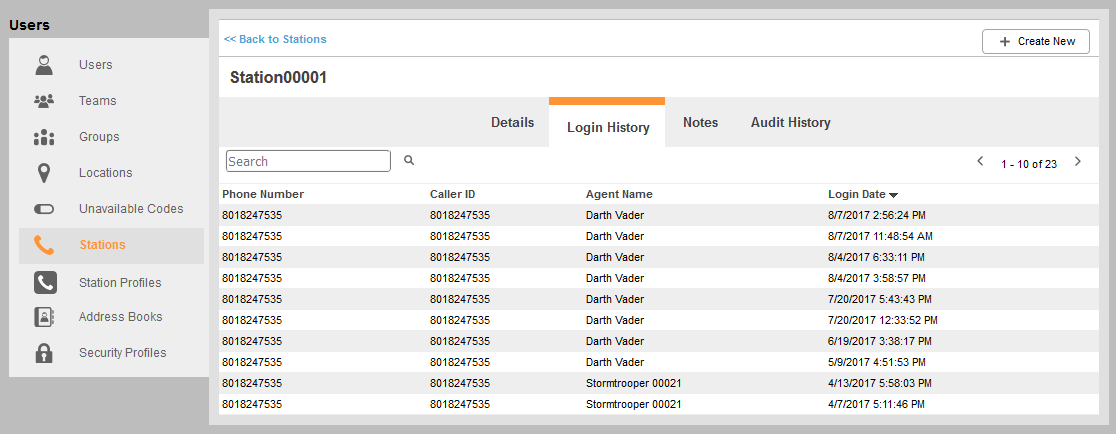This screenshot has width=1116, height=434.
Task: Click the Unavailable Codes pill icon
Action: (x=44, y=209)
